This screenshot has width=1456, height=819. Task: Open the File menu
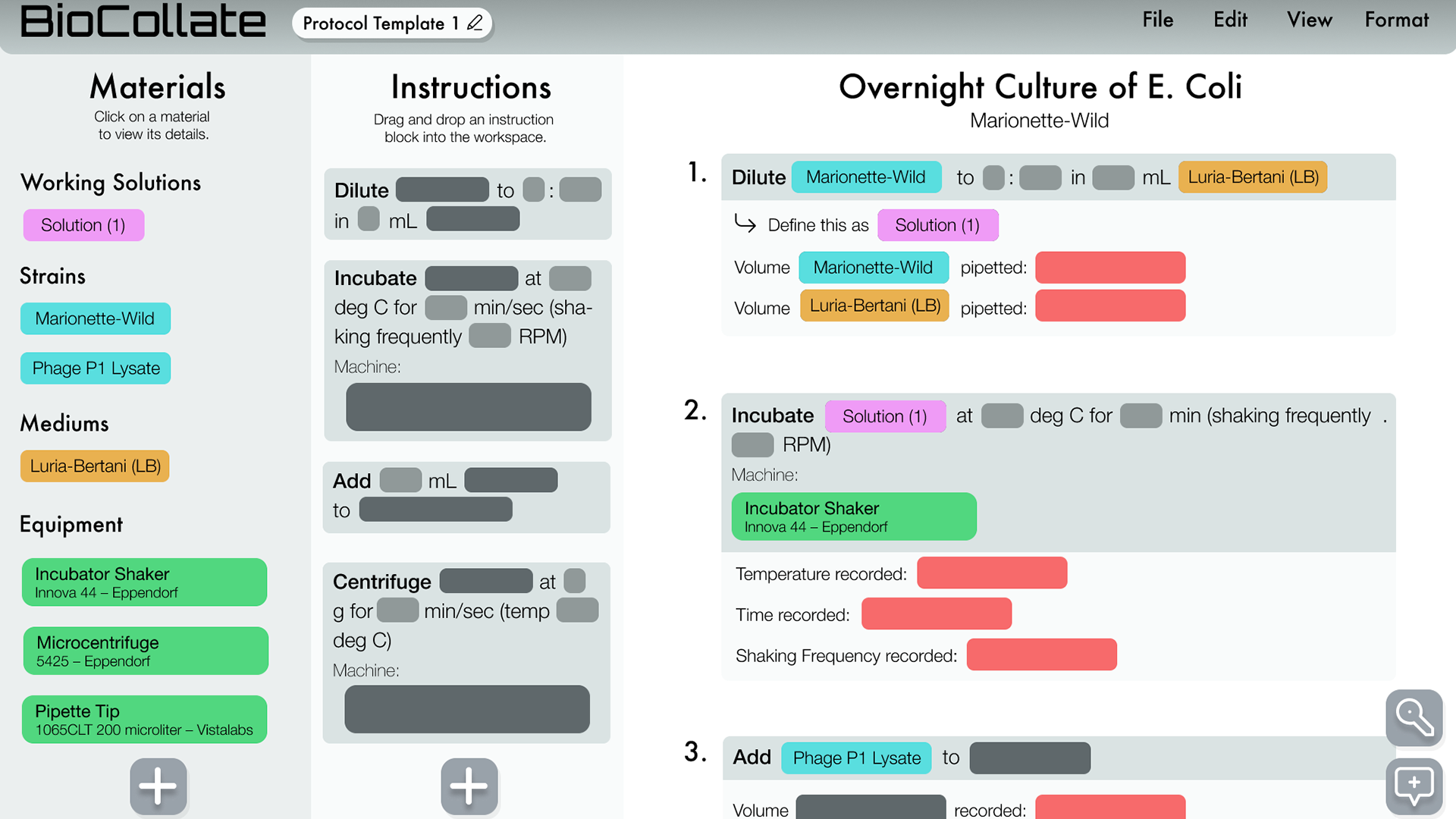pos(1158,20)
